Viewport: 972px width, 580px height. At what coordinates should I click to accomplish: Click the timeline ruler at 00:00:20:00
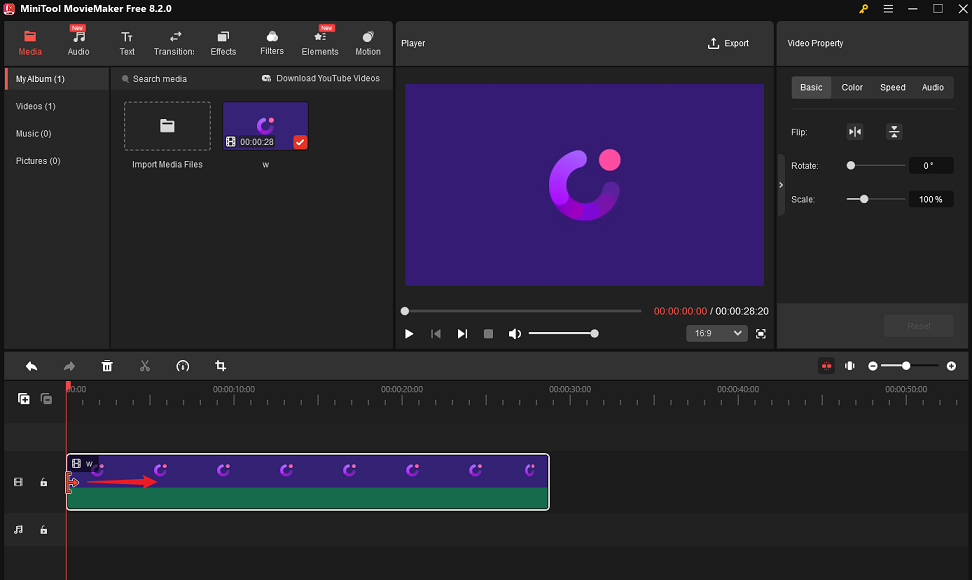click(x=402, y=390)
